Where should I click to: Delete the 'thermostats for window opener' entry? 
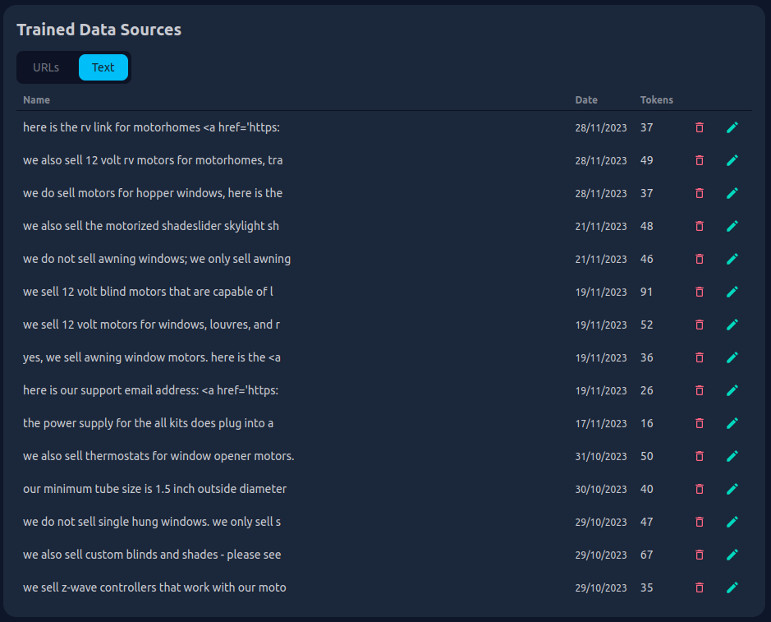pos(699,456)
